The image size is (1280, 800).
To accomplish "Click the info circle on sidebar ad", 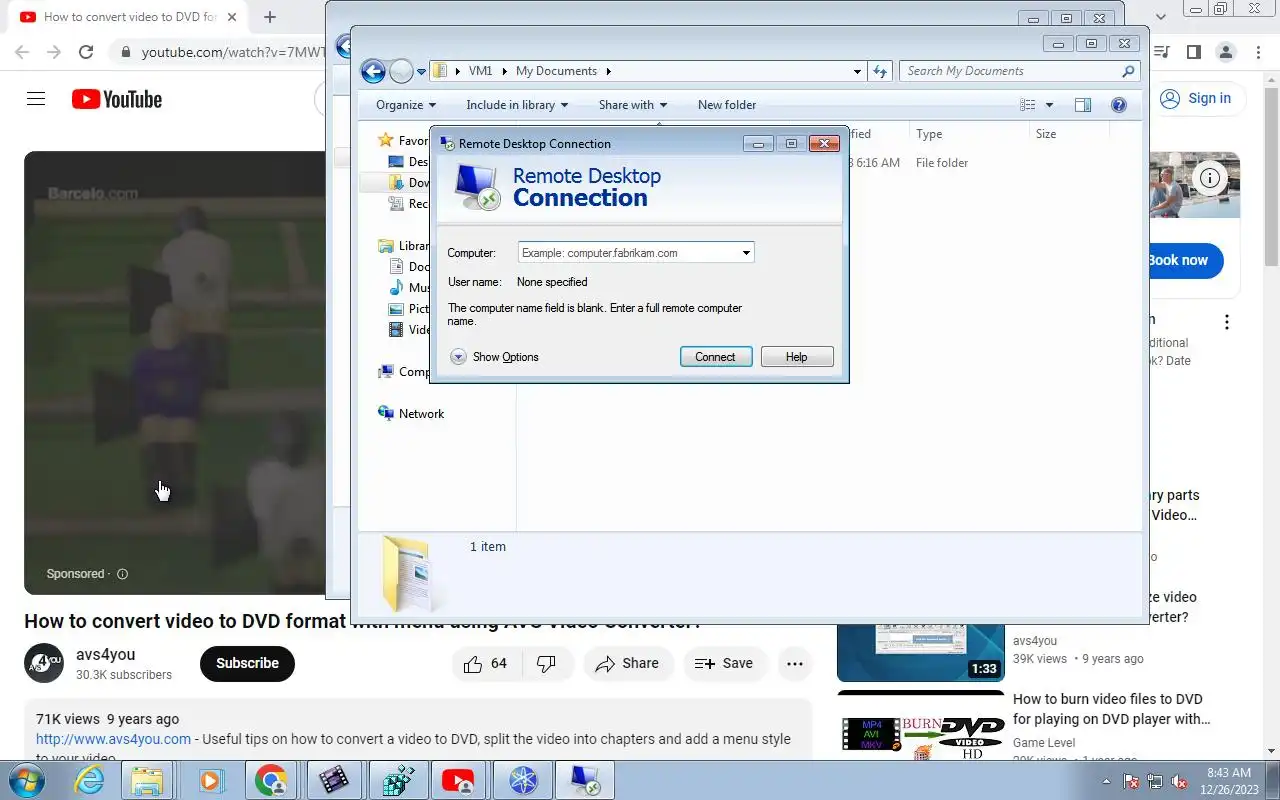I will click(1210, 179).
